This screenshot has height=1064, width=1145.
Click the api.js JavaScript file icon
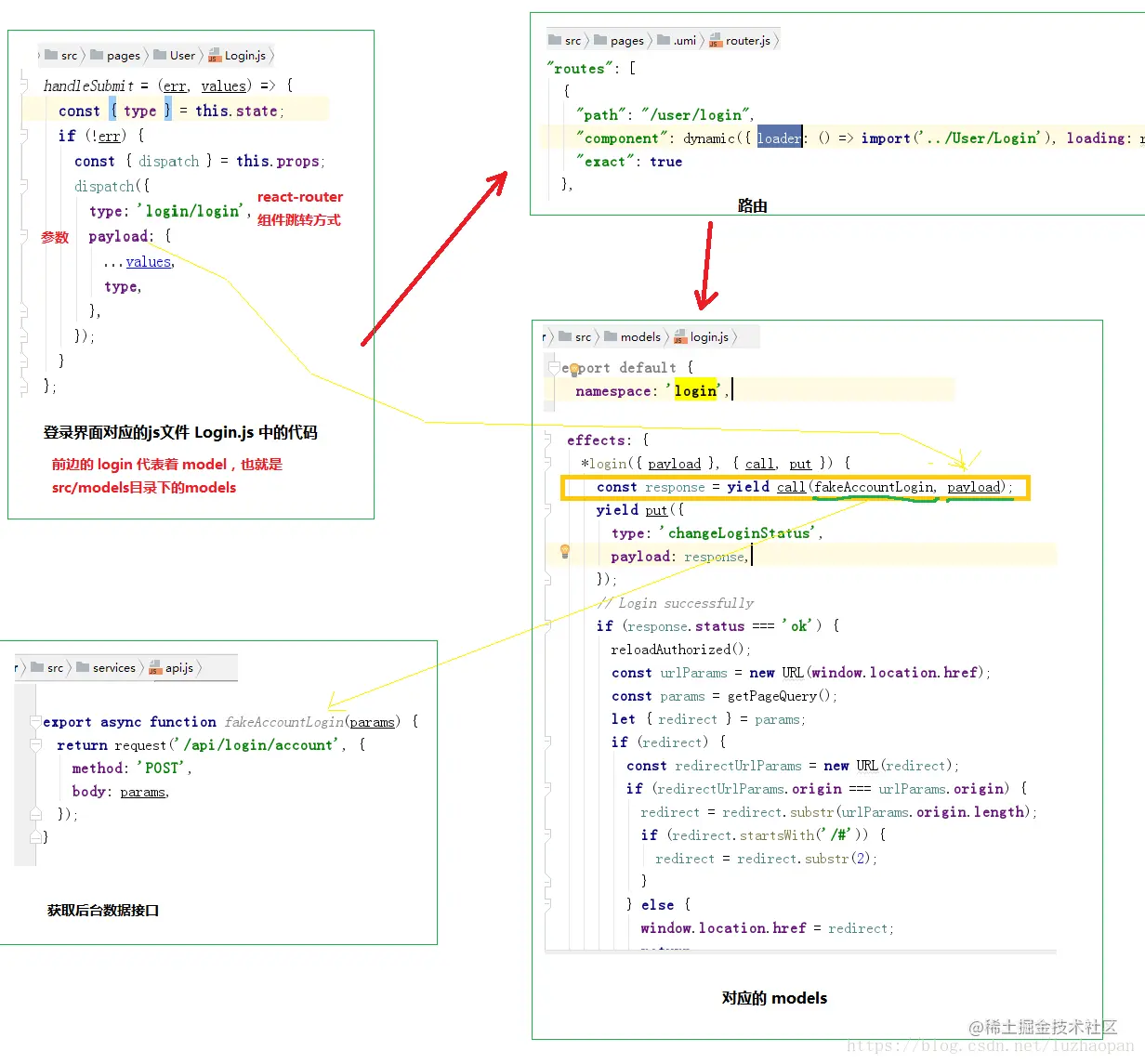155,667
